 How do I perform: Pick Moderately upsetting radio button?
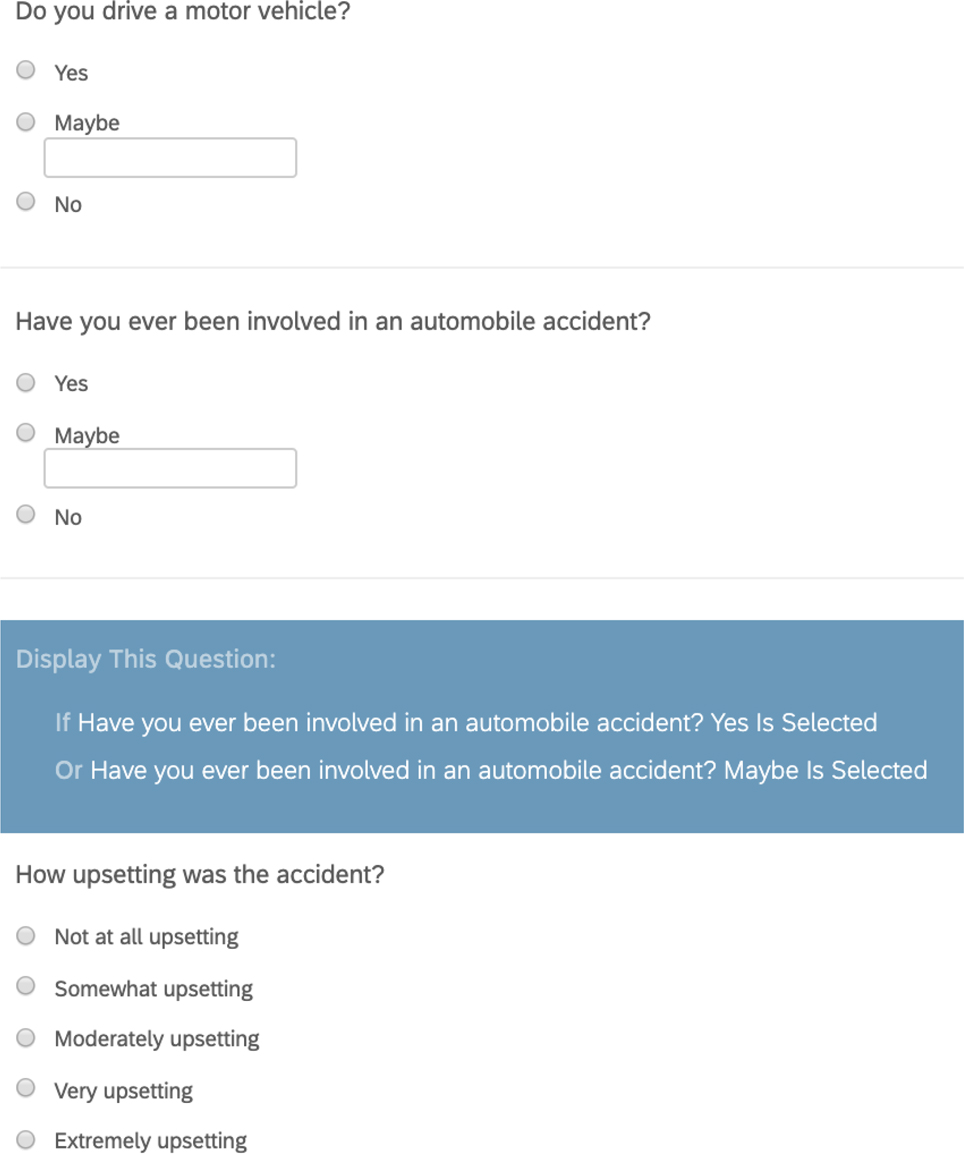(x=27, y=1038)
